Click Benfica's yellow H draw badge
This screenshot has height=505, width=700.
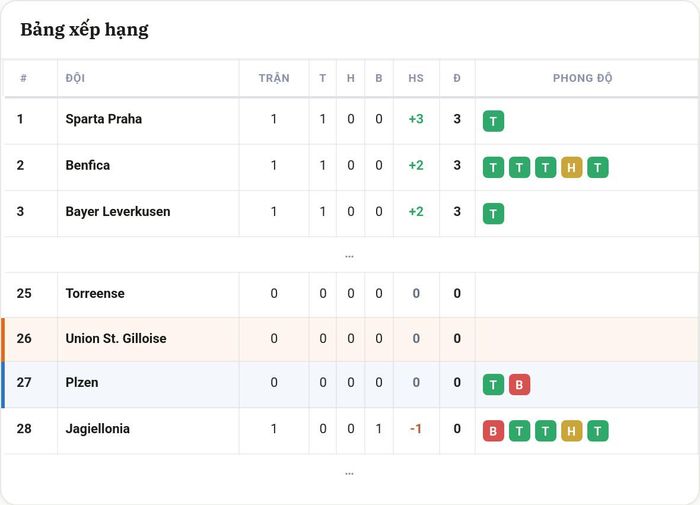coord(571,167)
